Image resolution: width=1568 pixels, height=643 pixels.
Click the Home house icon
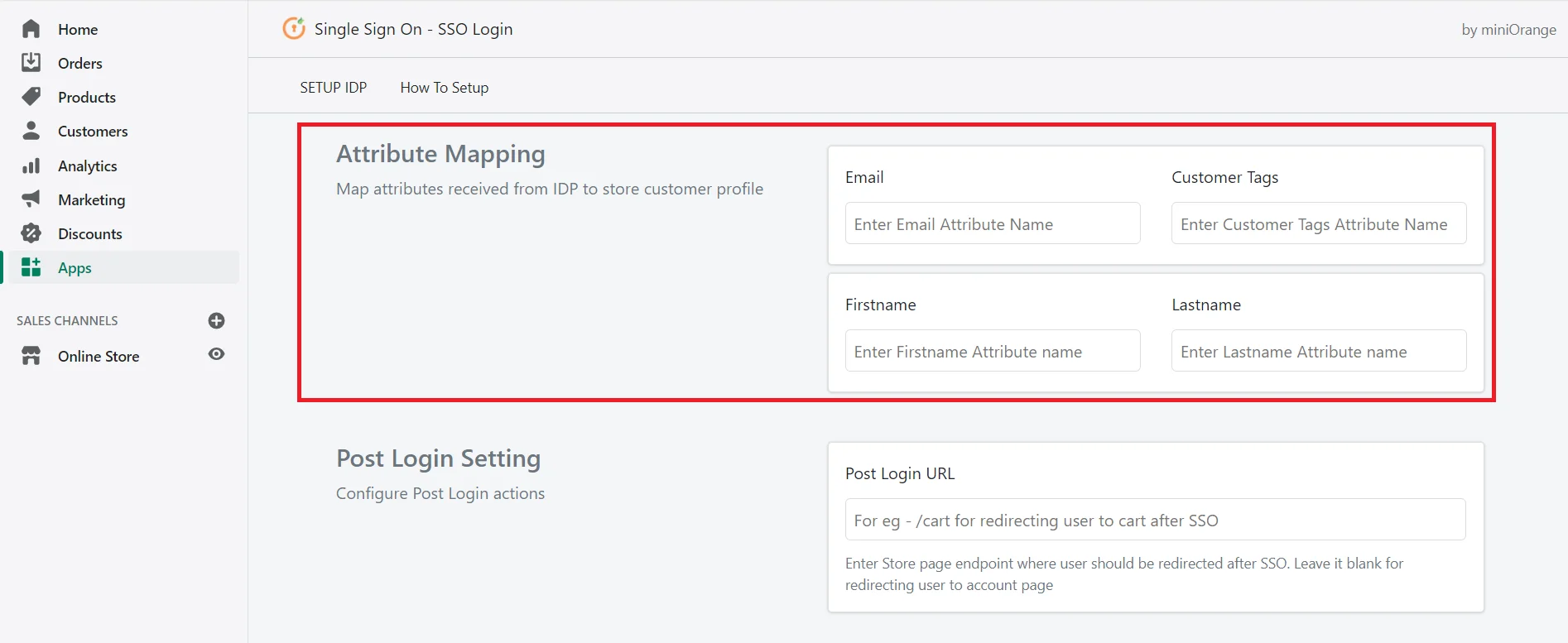pyautogui.click(x=31, y=29)
